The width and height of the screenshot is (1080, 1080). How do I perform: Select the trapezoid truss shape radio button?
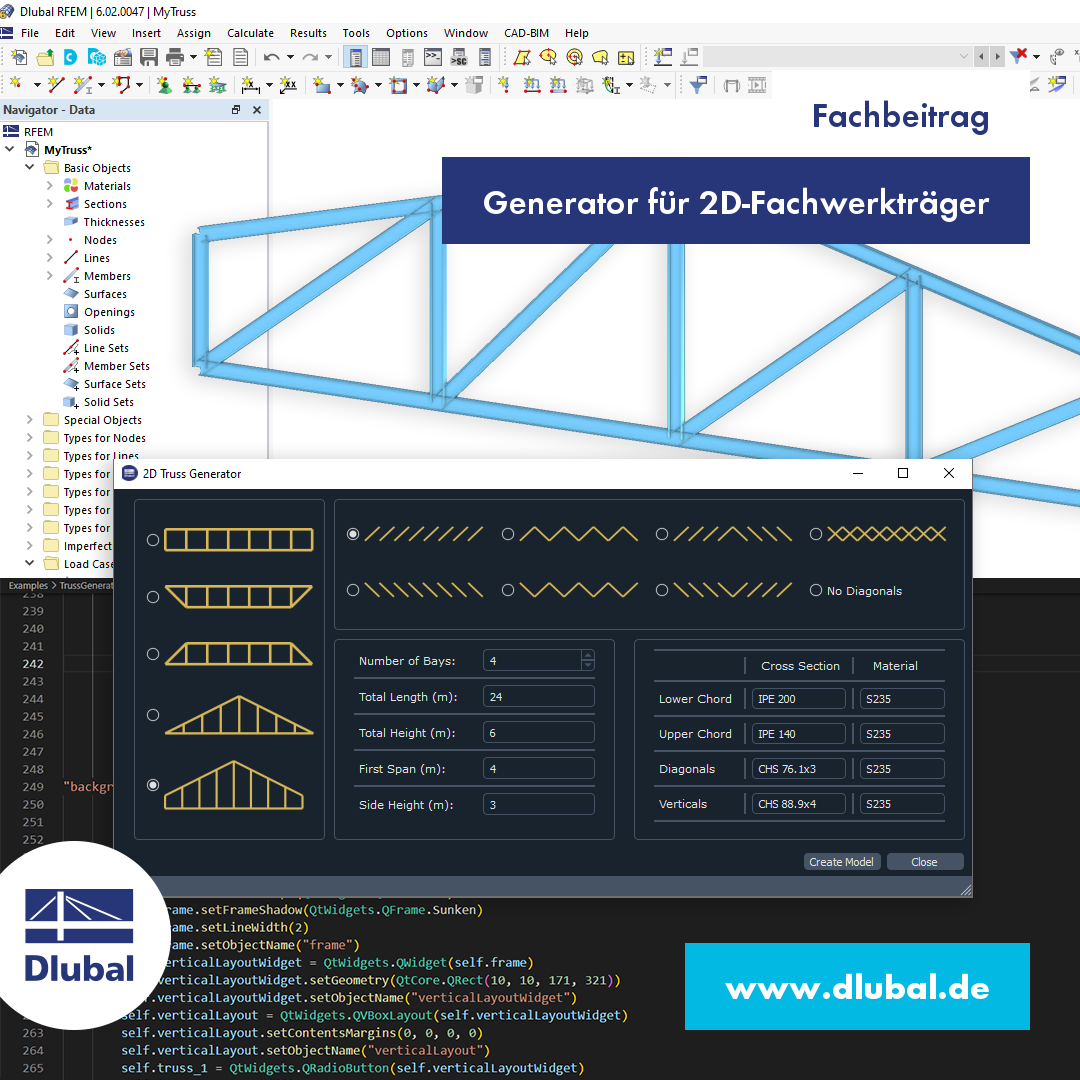click(x=153, y=654)
